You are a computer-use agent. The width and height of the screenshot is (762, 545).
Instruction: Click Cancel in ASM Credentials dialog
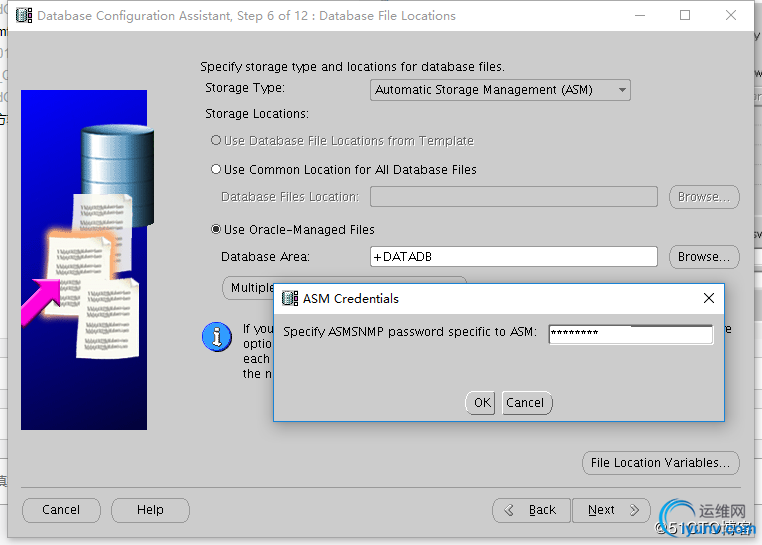[525, 403]
